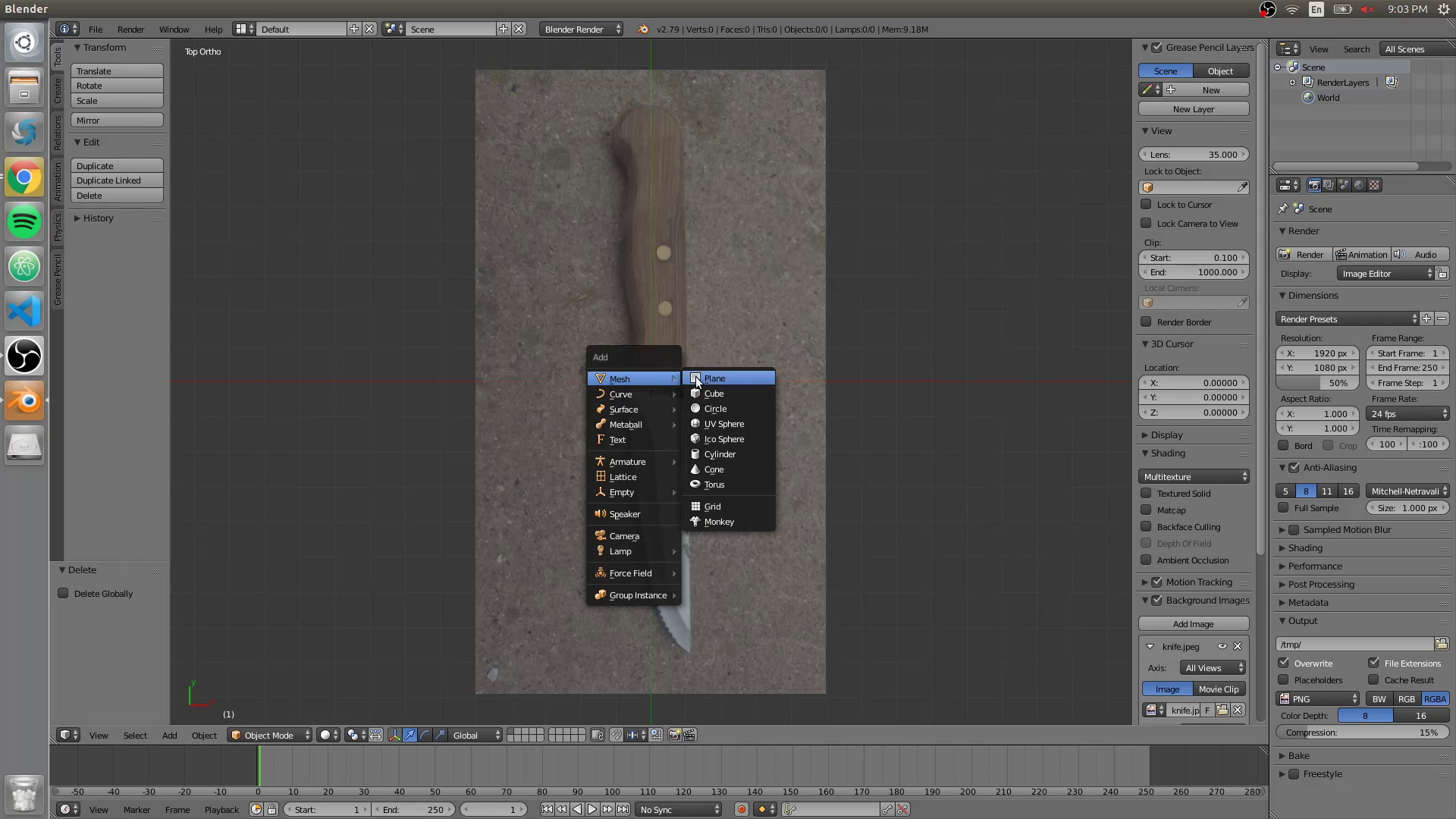Image resolution: width=1456 pixels, height=819 pixels.
Task: Open the Global transform orientation dropdown
Action: [x=476, y=736]
